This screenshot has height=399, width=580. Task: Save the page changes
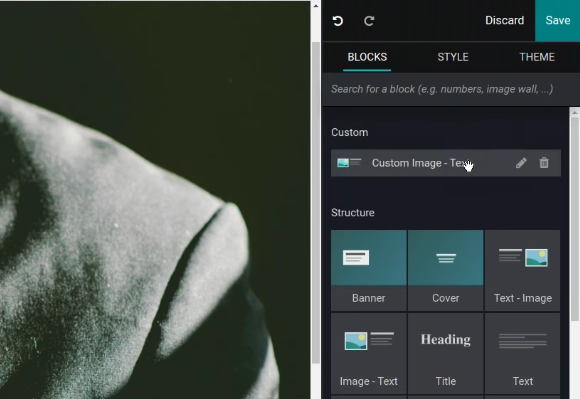click(557, 20)
